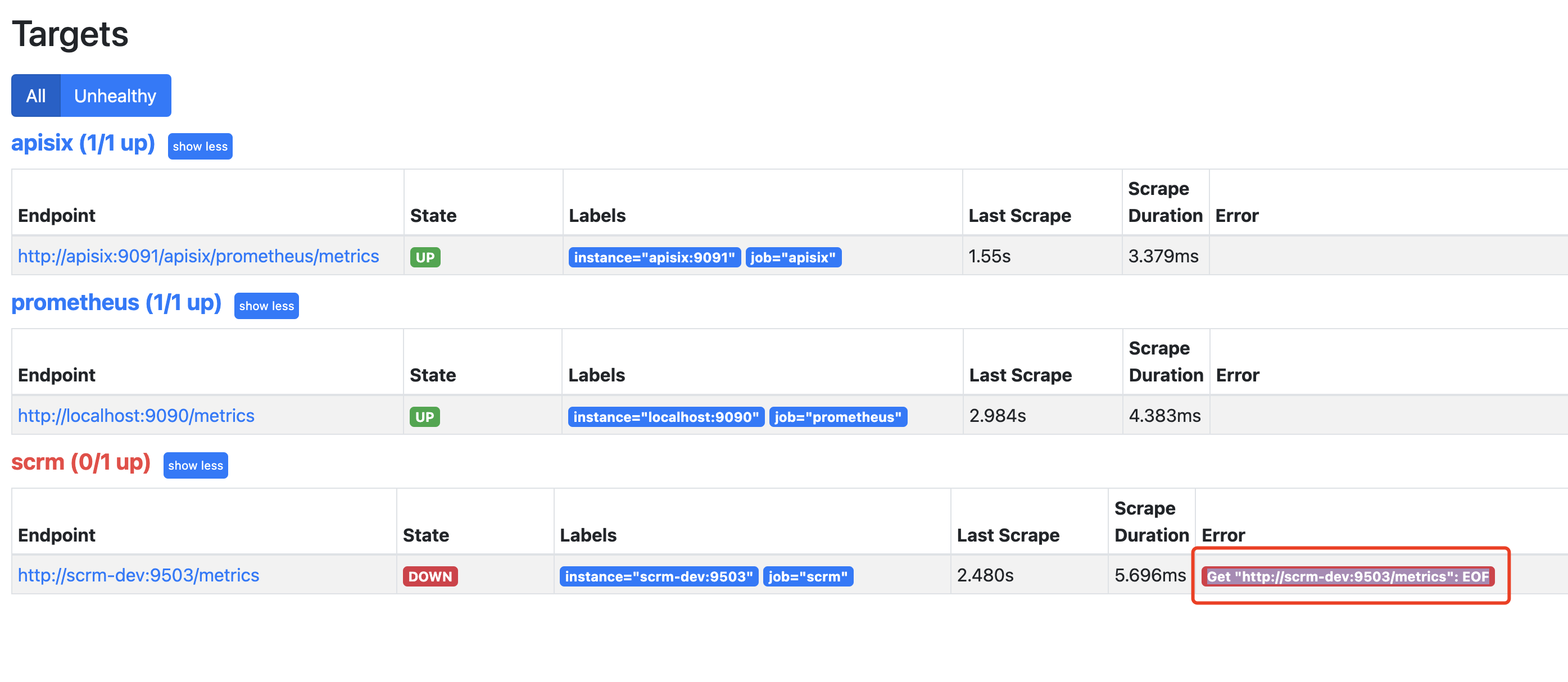
Task: Open the apisix (1/1 up) heading link
Action: click(x=83, y=143)
